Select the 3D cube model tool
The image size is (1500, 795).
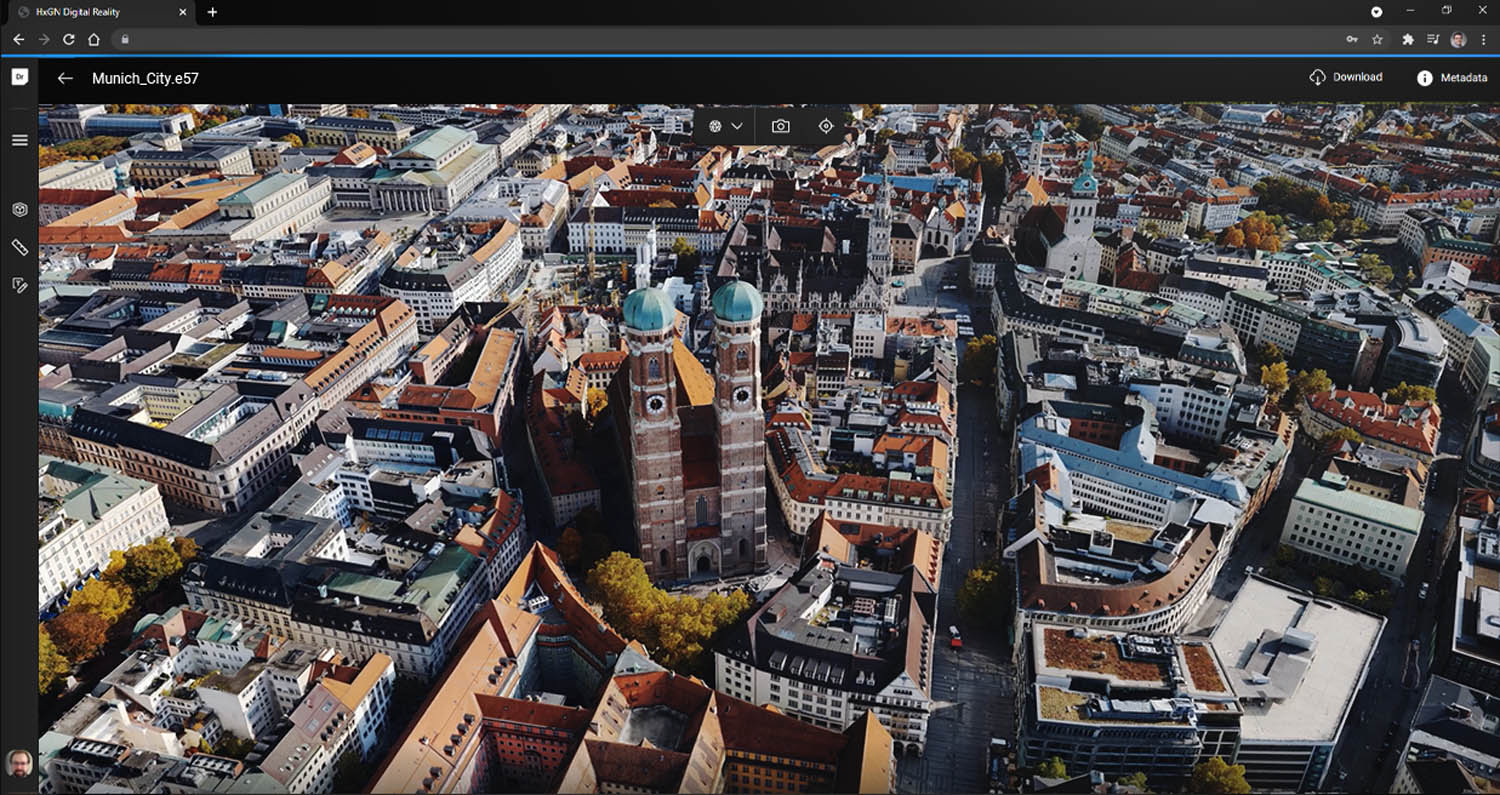(19, 209)
